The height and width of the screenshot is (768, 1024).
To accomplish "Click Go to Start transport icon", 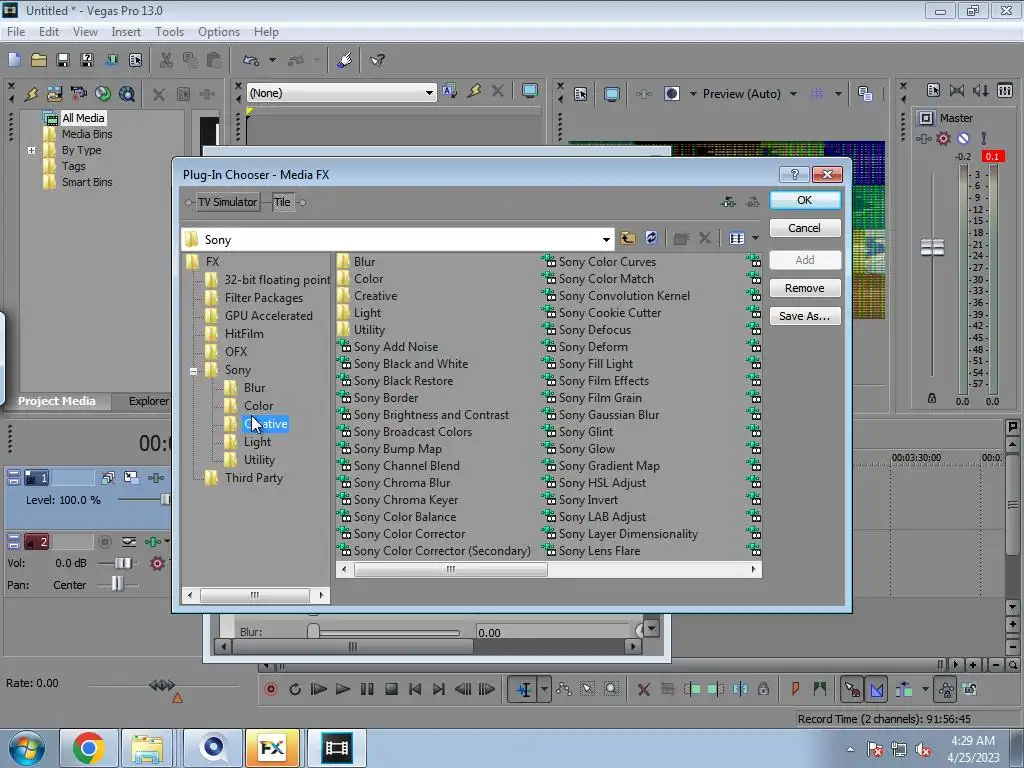I will [x=415, y=689].
